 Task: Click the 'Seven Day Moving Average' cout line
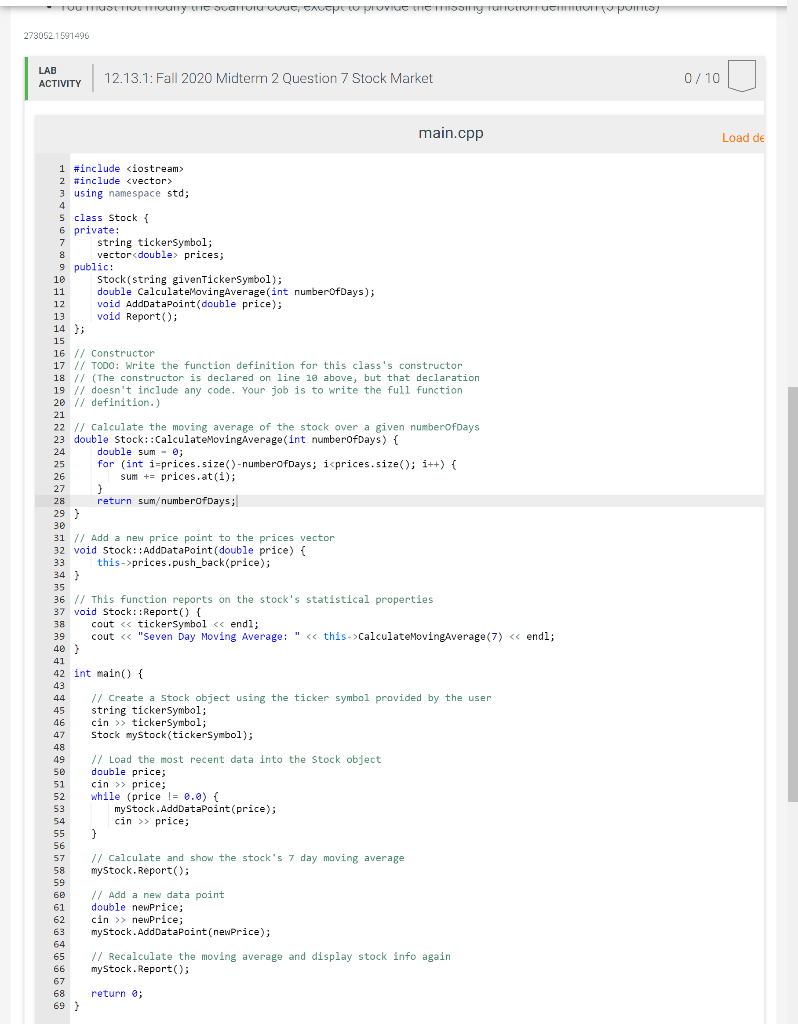[x=323, y=637]
